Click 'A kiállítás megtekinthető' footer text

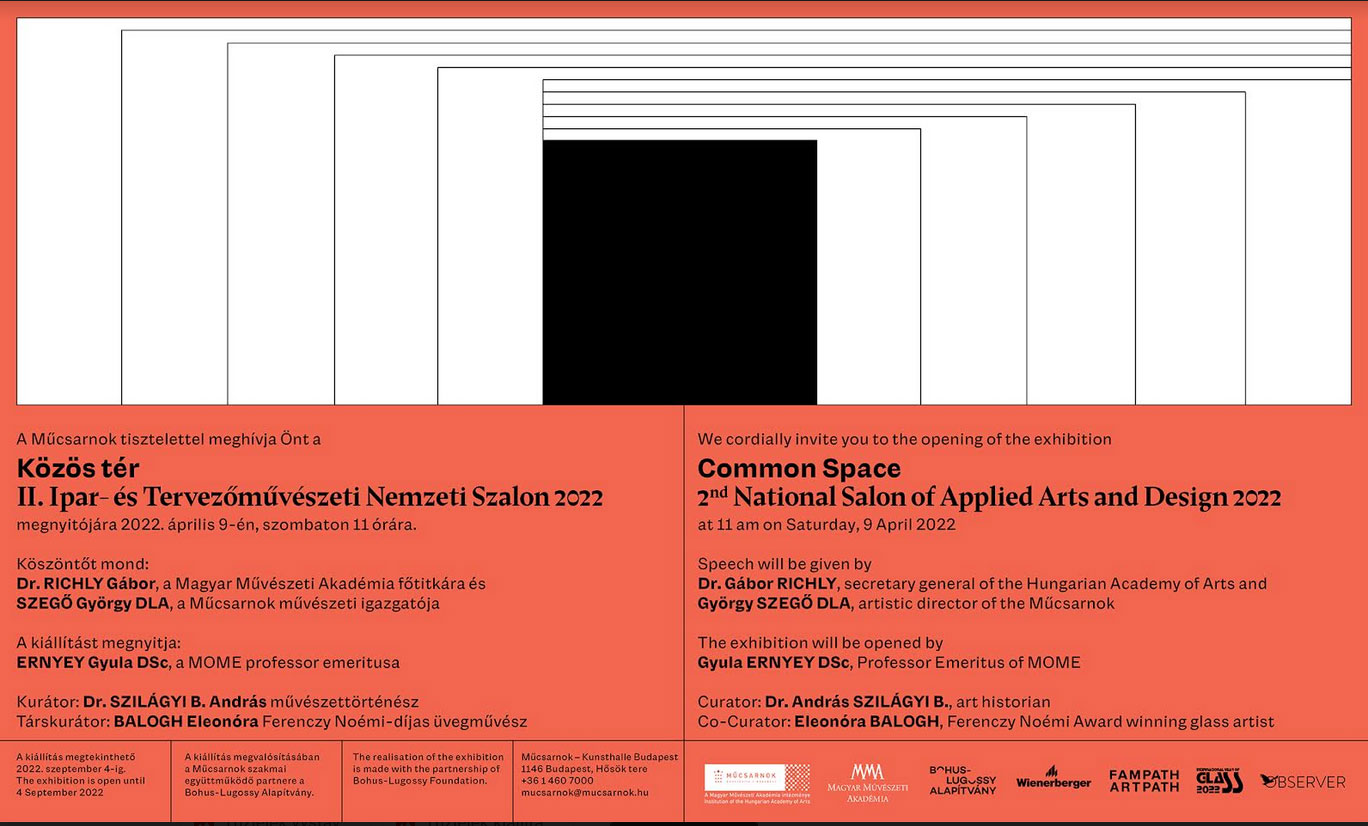coord(76,757)
